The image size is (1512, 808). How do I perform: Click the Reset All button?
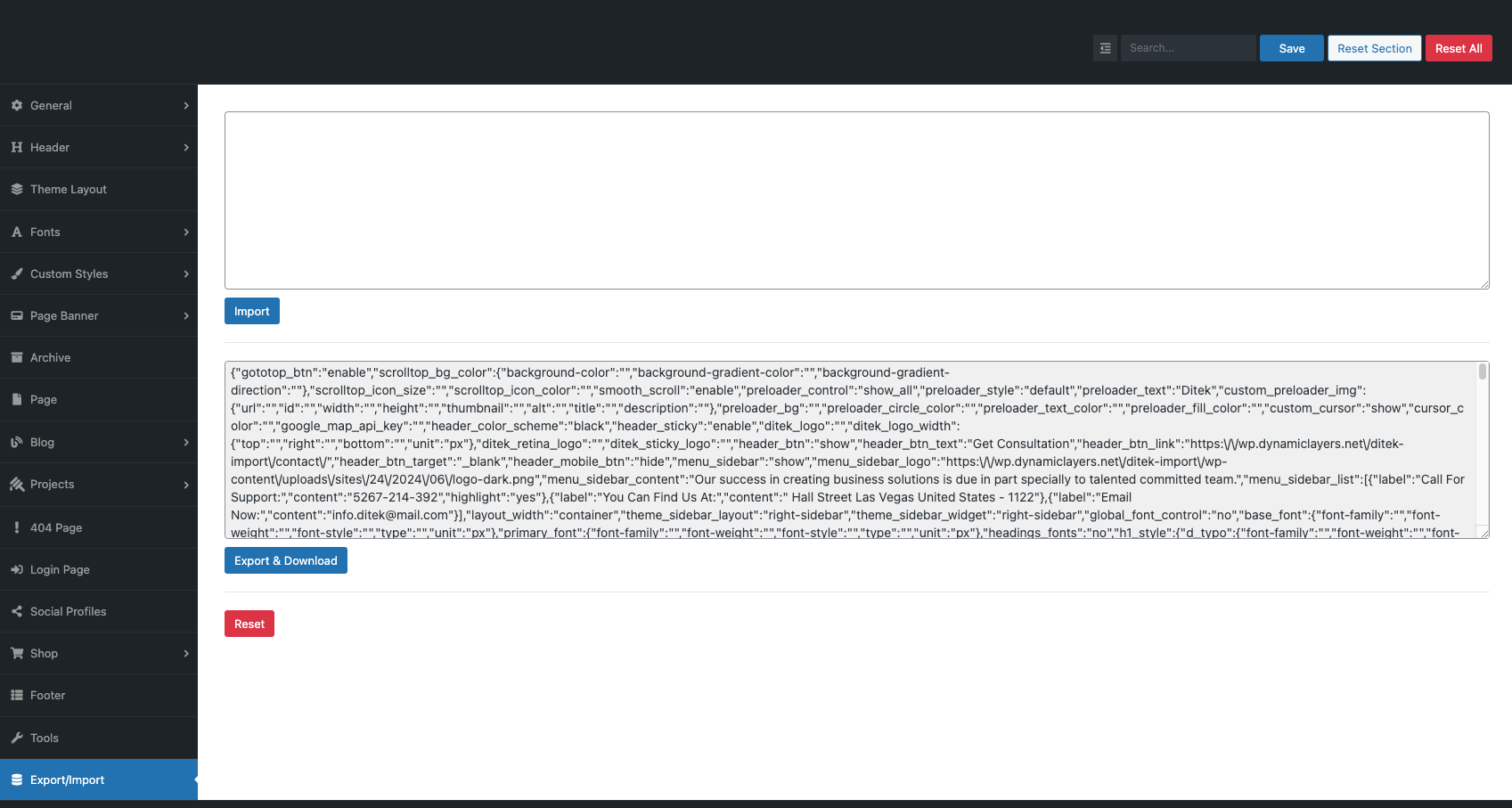click(1459, 48)
